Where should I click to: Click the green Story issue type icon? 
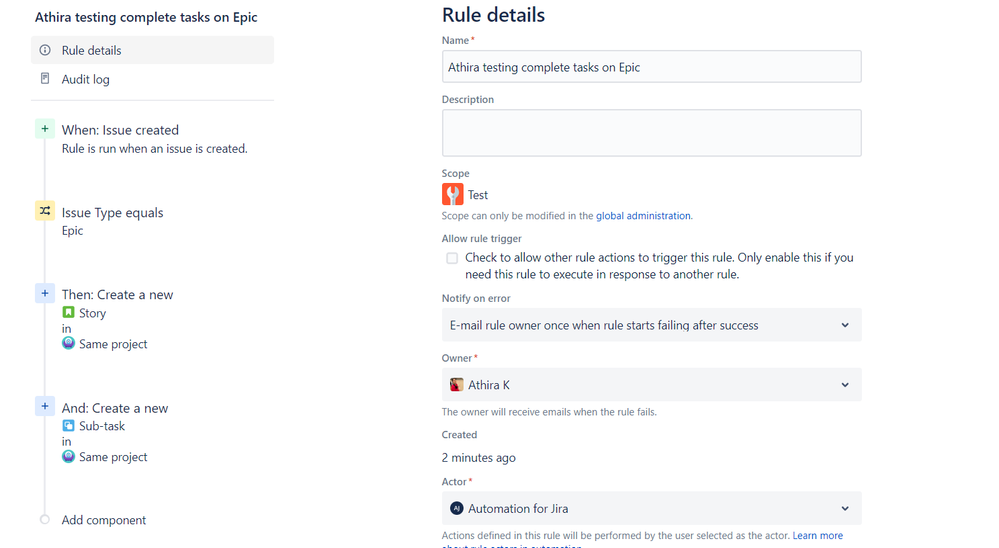pos(68,313)
